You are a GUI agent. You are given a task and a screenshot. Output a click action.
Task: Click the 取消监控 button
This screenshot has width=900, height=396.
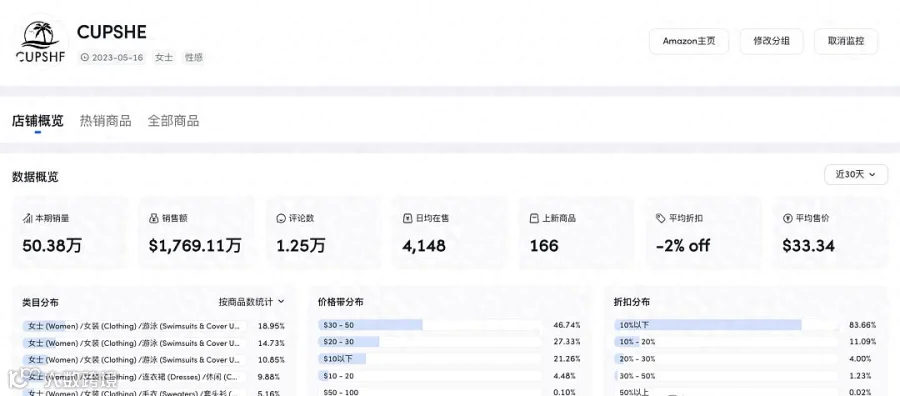click(846, 41)
